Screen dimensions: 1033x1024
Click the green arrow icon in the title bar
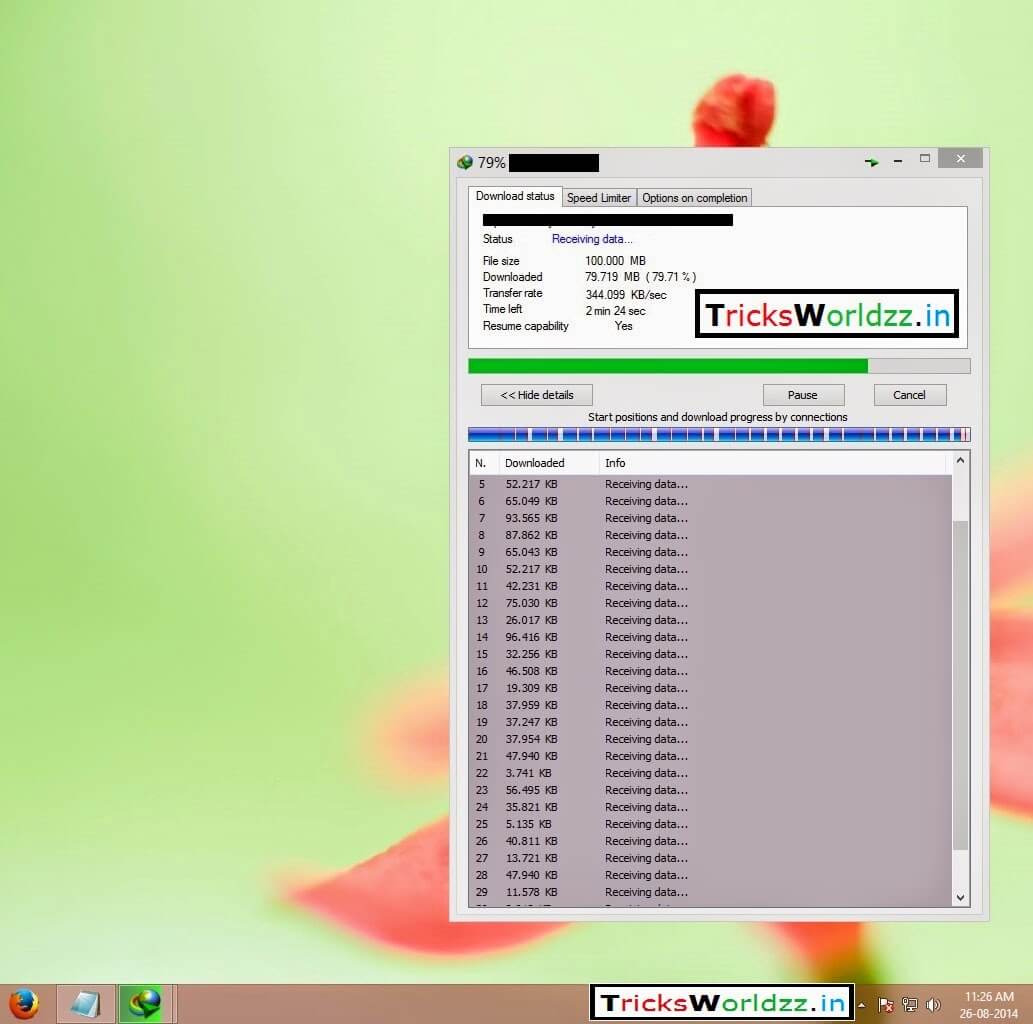pos(872,161)
